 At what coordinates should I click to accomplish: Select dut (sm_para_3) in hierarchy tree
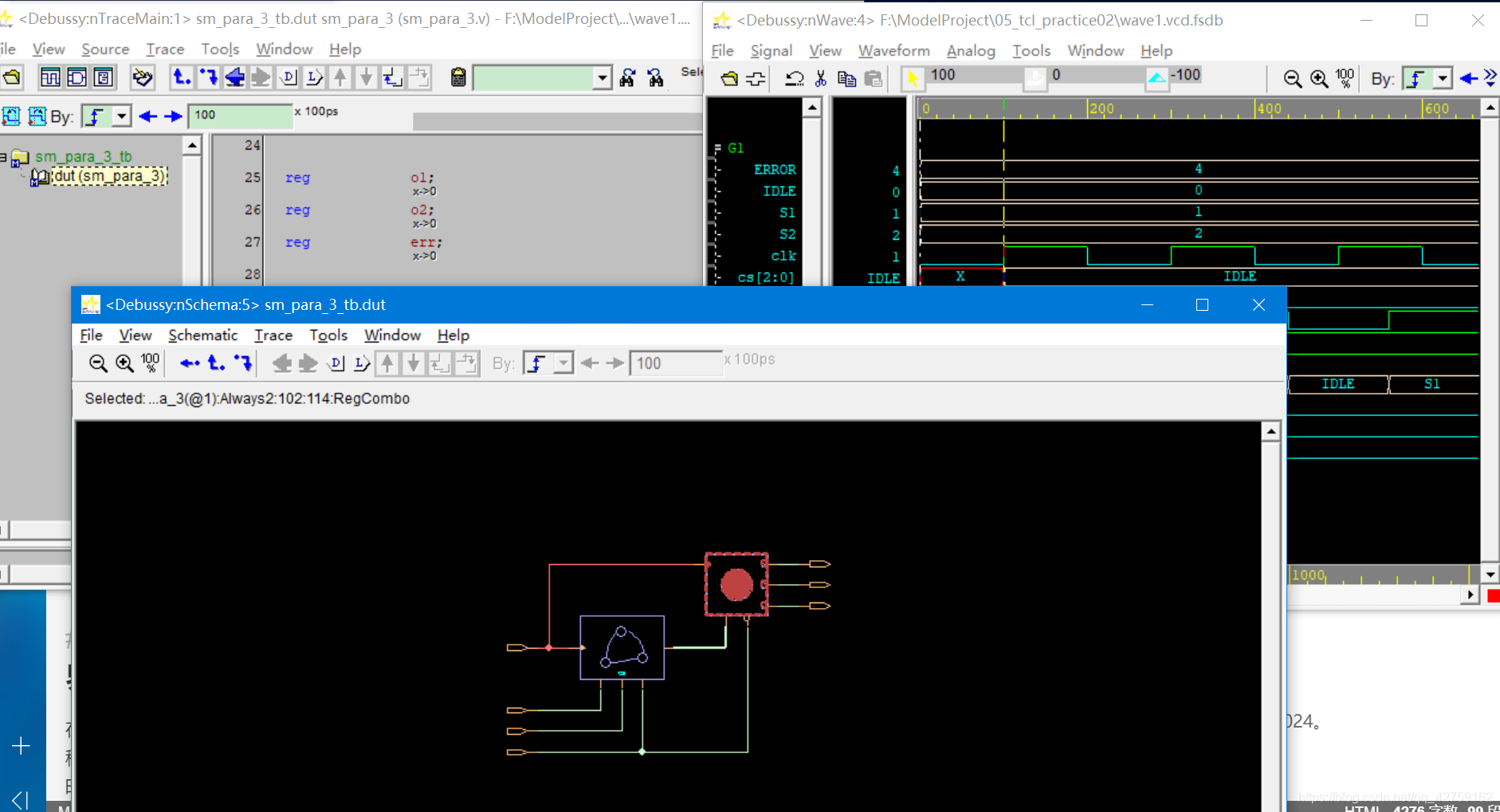[x=108, y=176]
